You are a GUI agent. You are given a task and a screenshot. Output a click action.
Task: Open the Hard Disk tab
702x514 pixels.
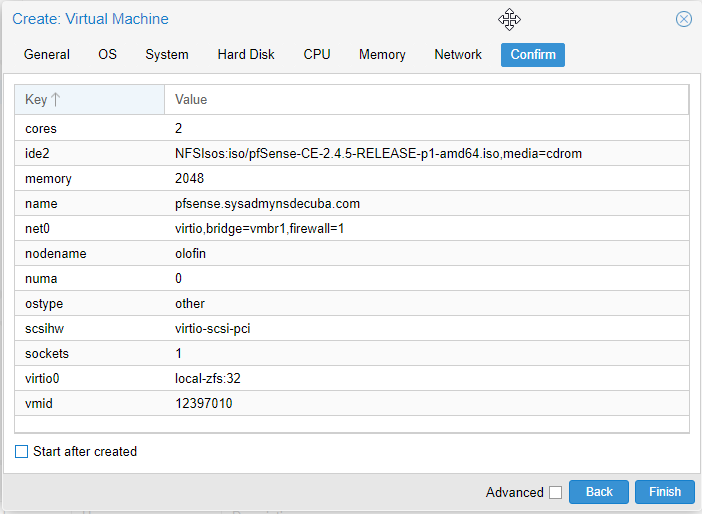click(246, 55)
